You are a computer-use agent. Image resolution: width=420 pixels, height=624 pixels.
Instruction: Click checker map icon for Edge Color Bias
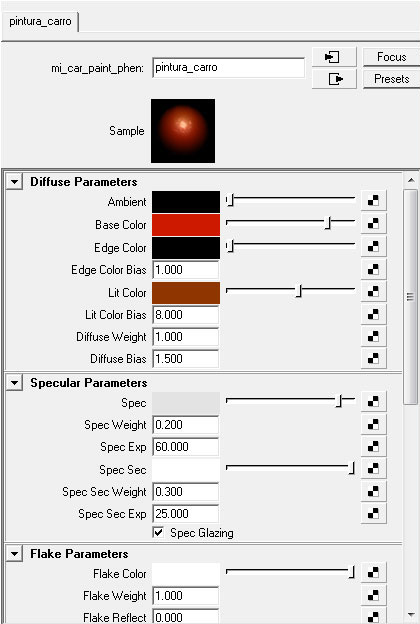(373, 269)
